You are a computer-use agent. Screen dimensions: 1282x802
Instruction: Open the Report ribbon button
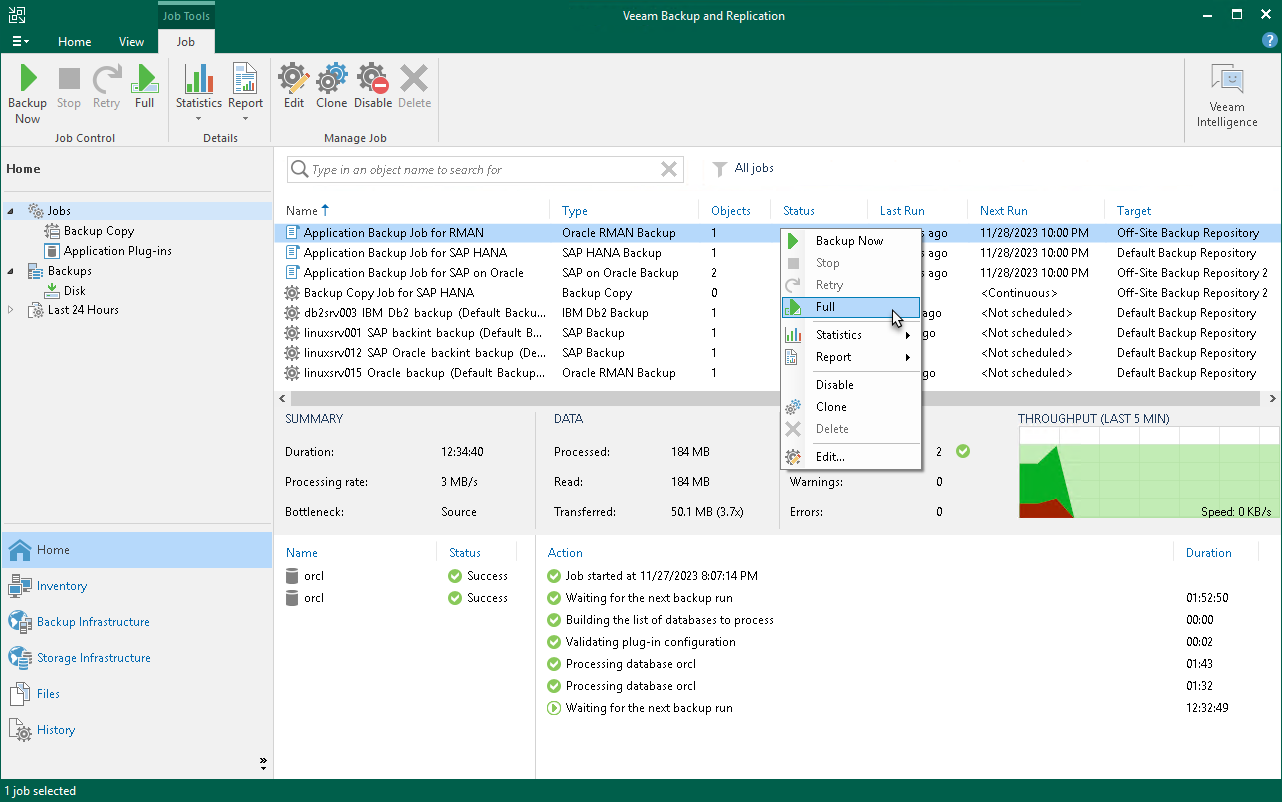(x=245, y=88)
